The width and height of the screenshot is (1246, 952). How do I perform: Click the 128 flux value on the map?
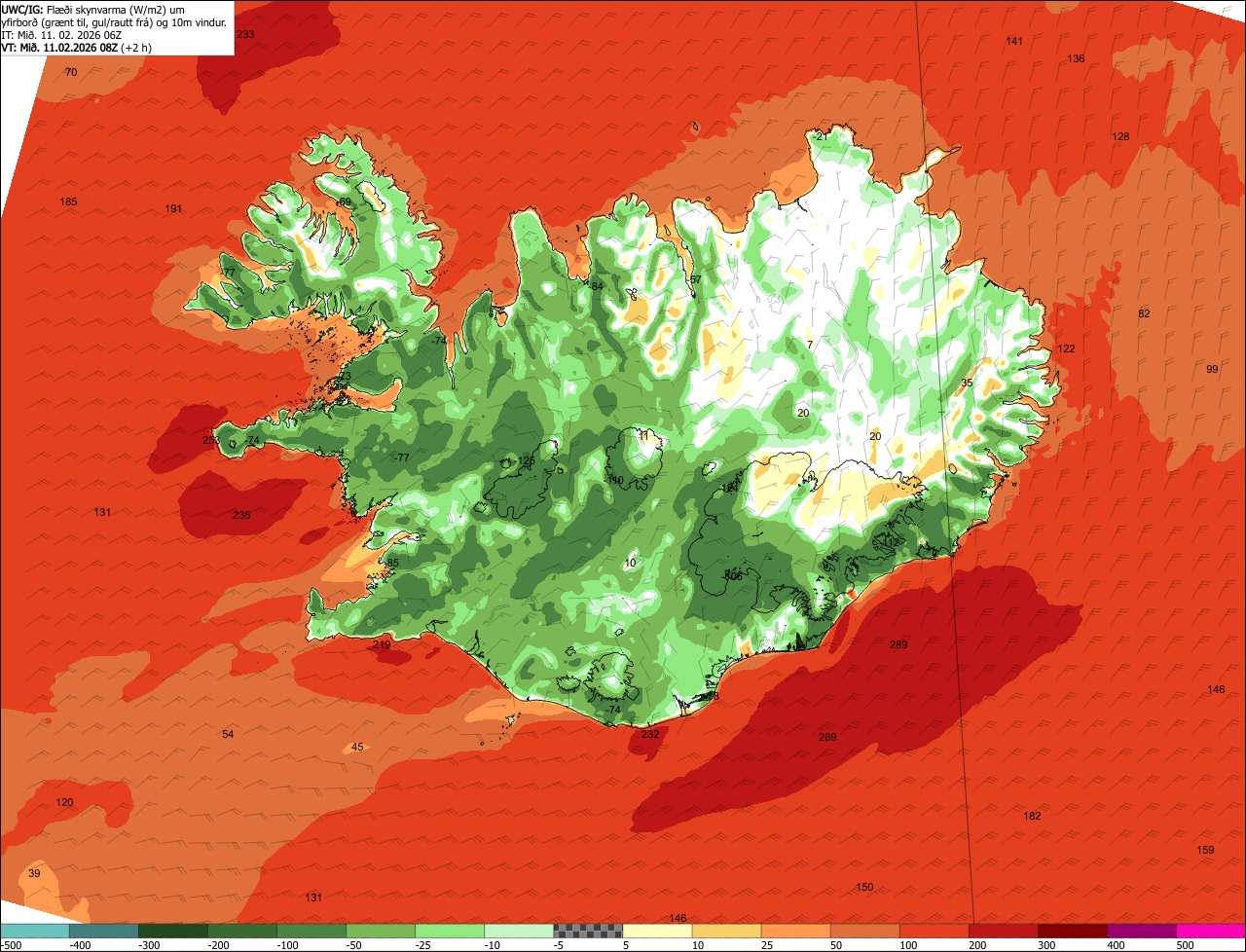[1120, 136]
